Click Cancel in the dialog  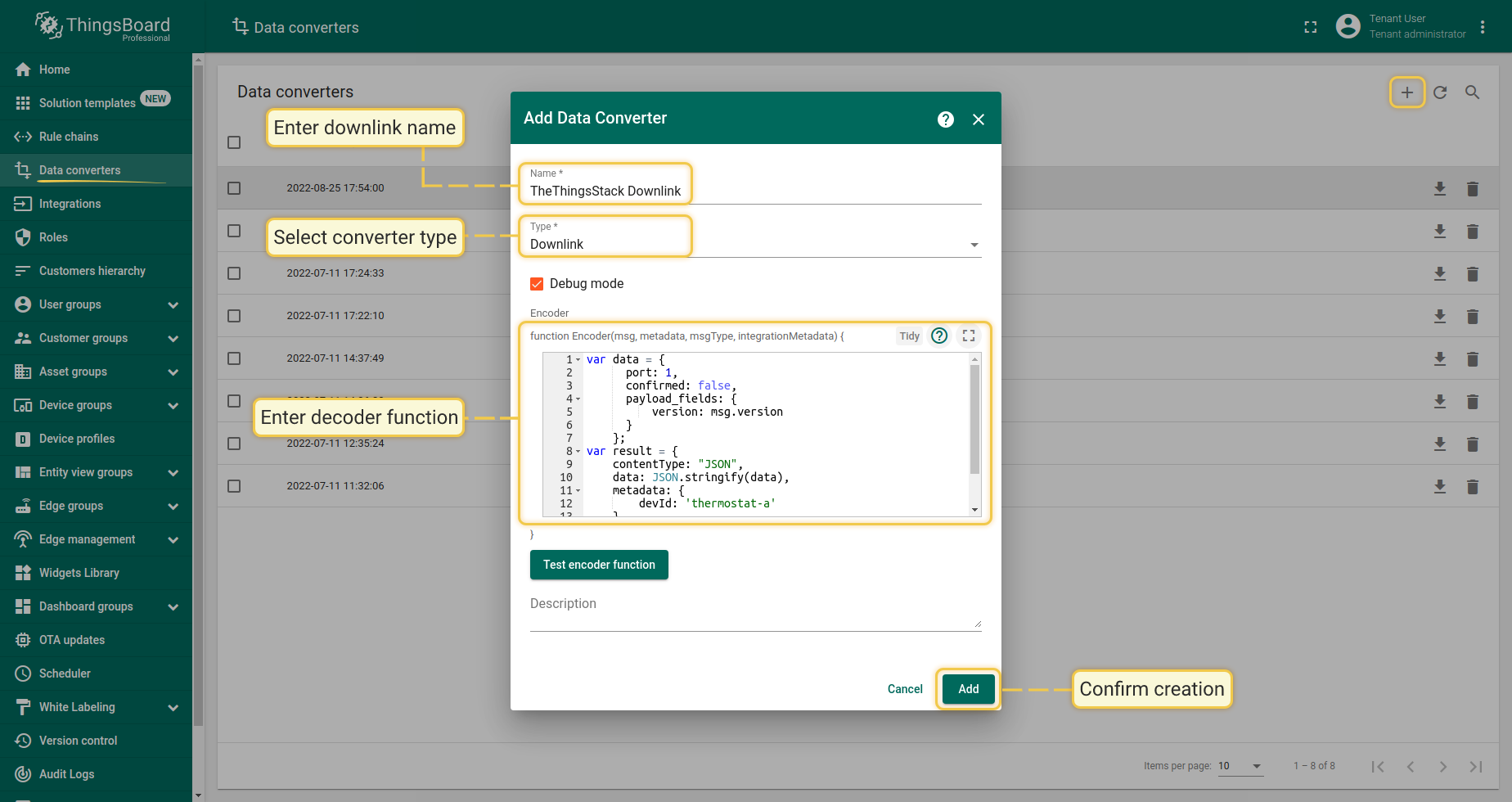pyautogui.click(x=905, y=689)
